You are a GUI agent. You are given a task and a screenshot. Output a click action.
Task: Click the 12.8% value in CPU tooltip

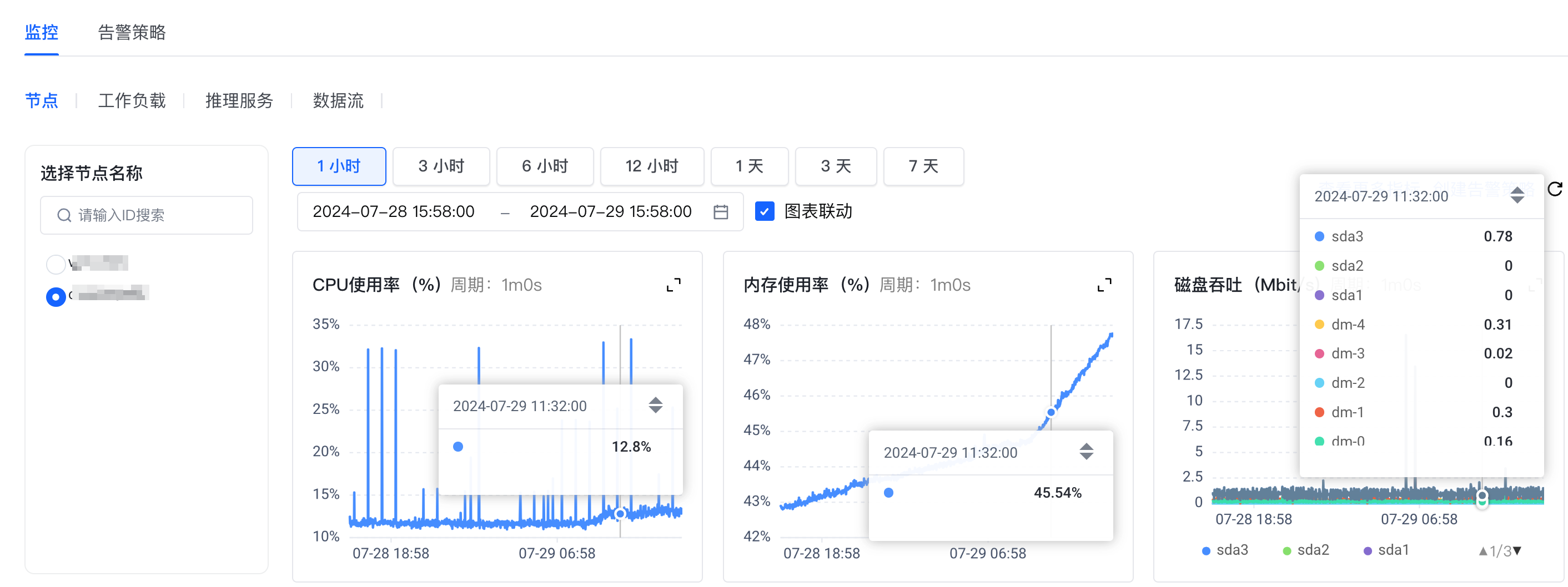pyautogui.click(x=631, y=447)
